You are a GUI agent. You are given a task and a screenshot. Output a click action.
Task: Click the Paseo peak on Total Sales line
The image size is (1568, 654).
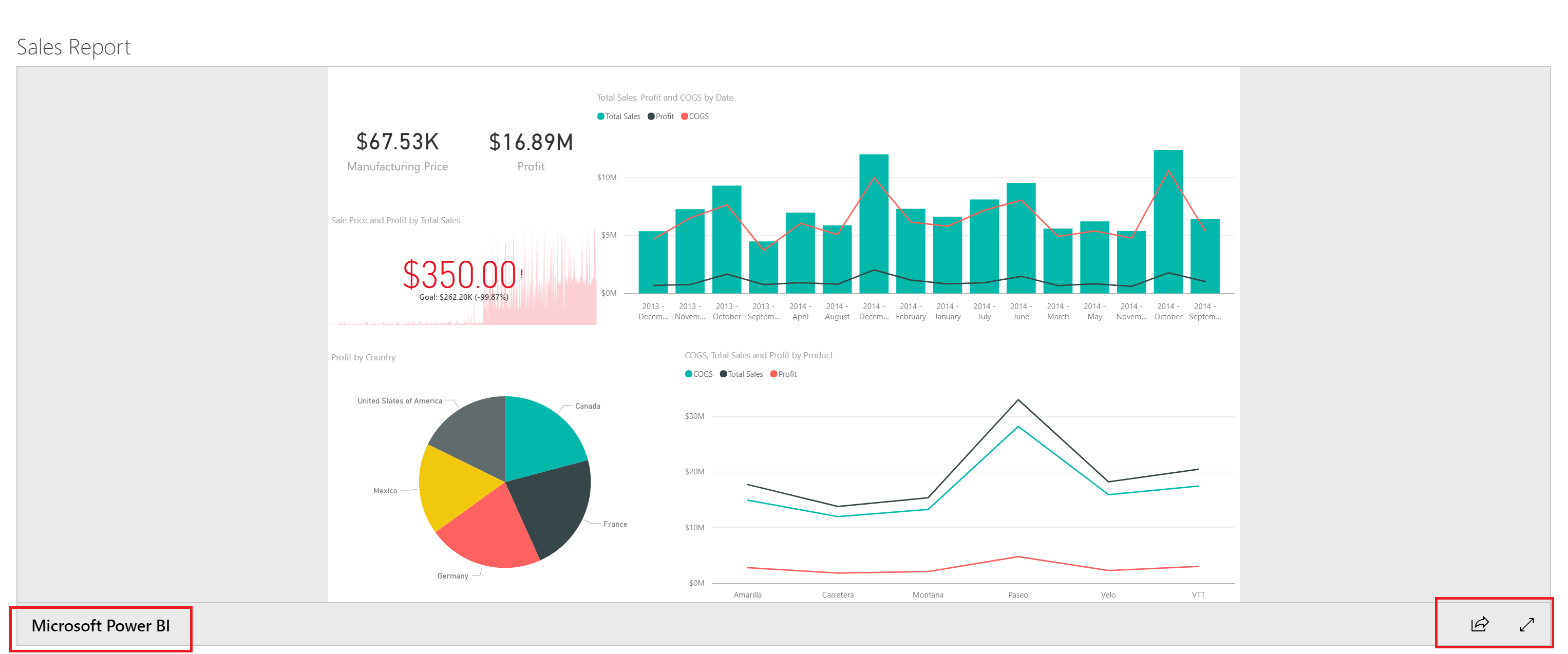click(1018, 400)
